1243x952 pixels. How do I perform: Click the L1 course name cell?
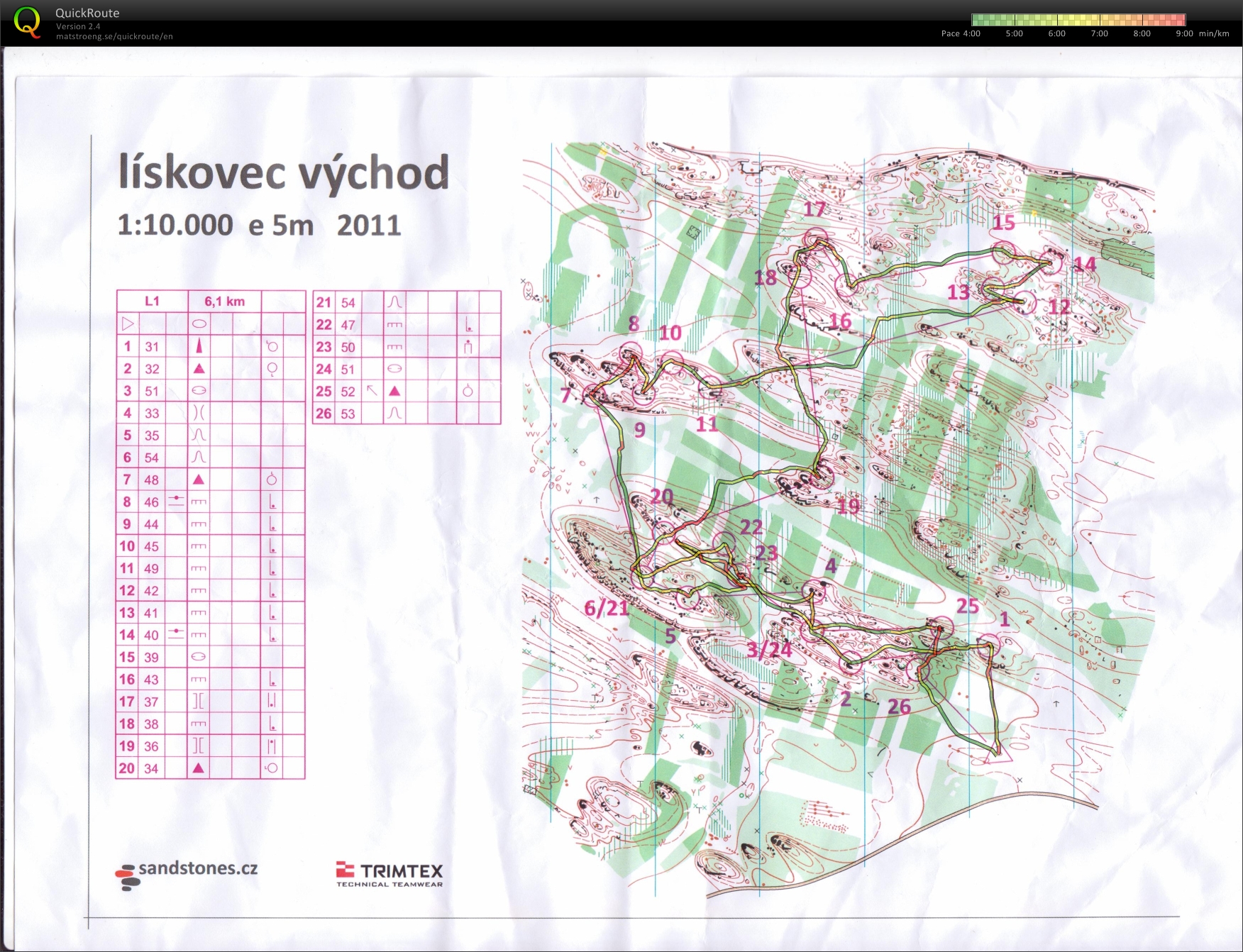pyautogui.click(x=153, y=301)
